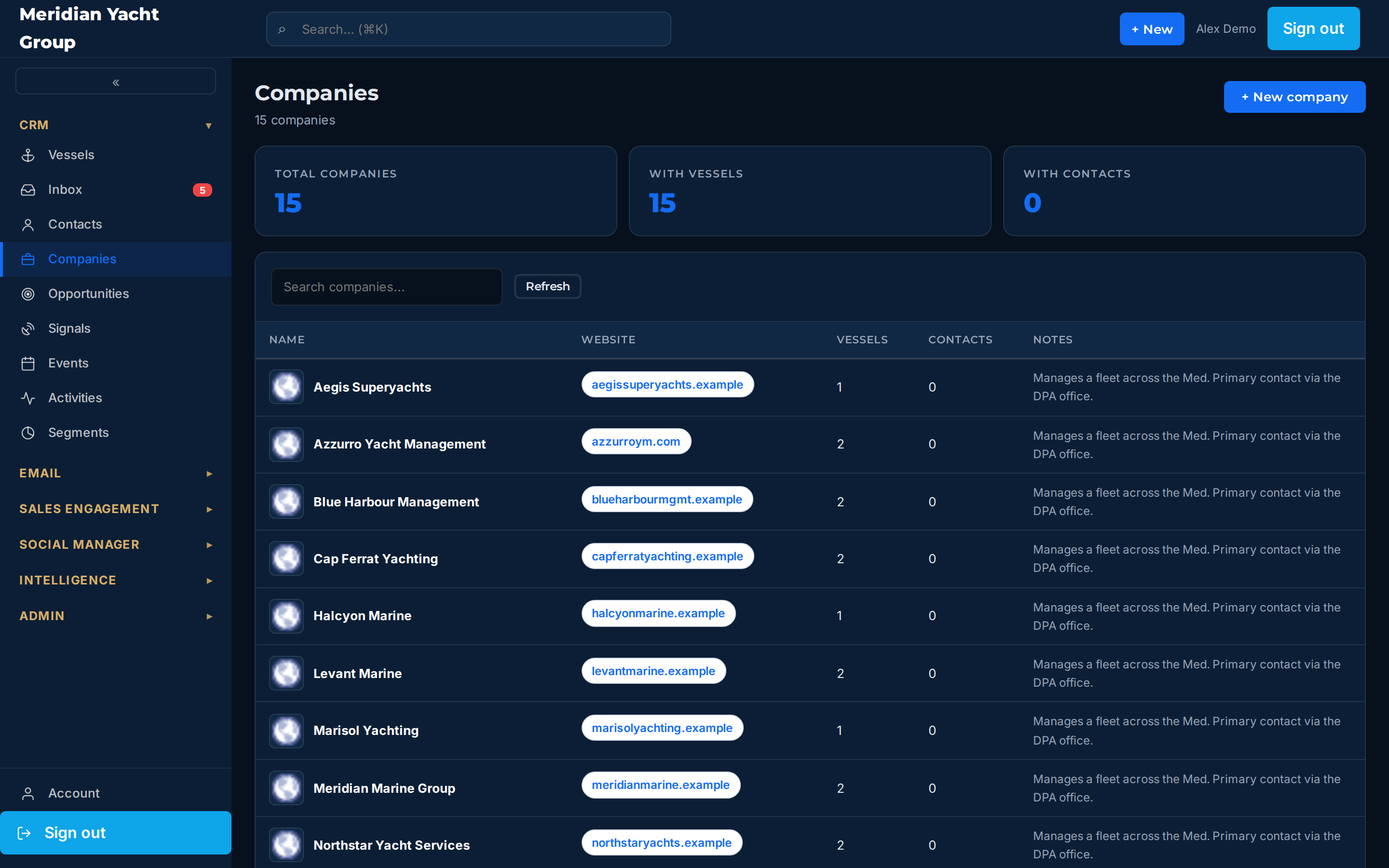Click the Activities pulse icon
The width and height of the screenshot is (1389, 868).
(28, 398)
